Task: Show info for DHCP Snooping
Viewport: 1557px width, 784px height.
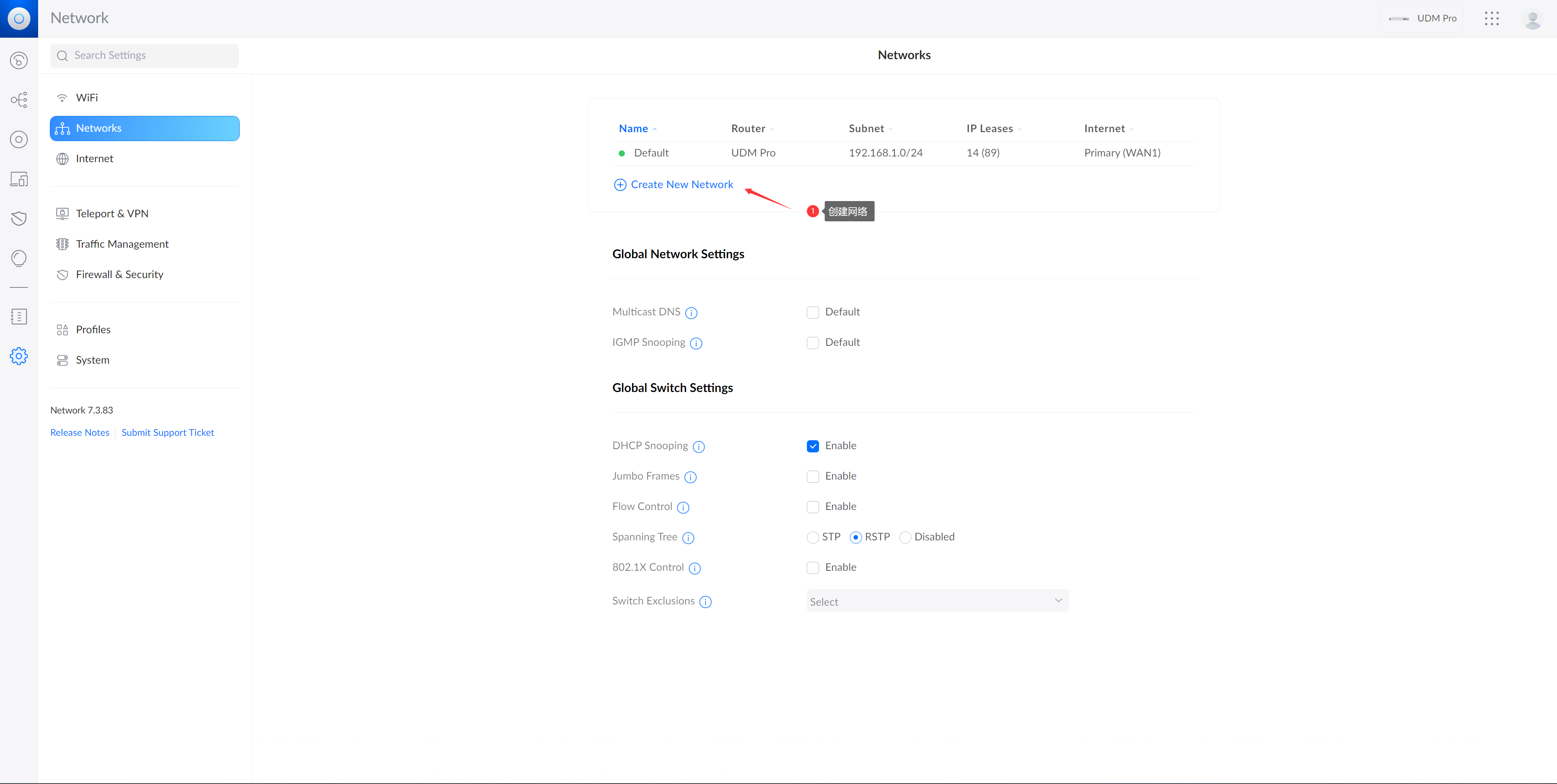Action: 699,447
